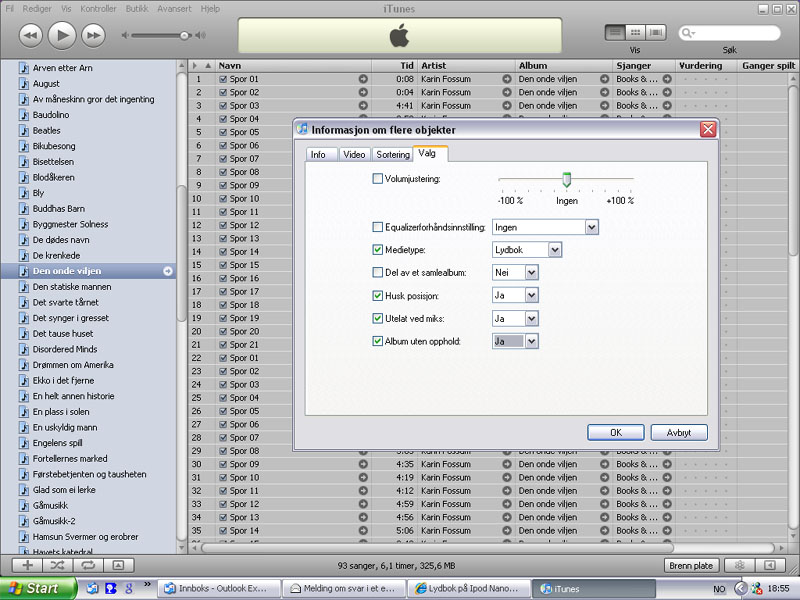Switch to the Sortering tab
This screenshot has height=600, width=800.
click(x=393, y=154)
